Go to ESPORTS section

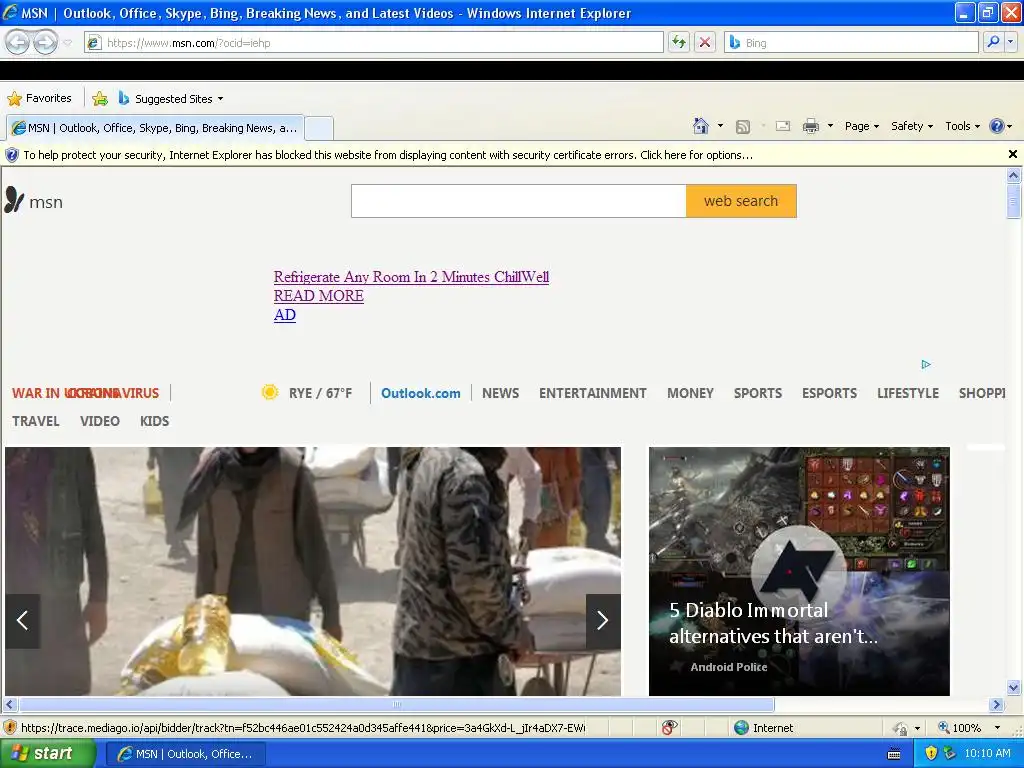(x=829, y=393)
